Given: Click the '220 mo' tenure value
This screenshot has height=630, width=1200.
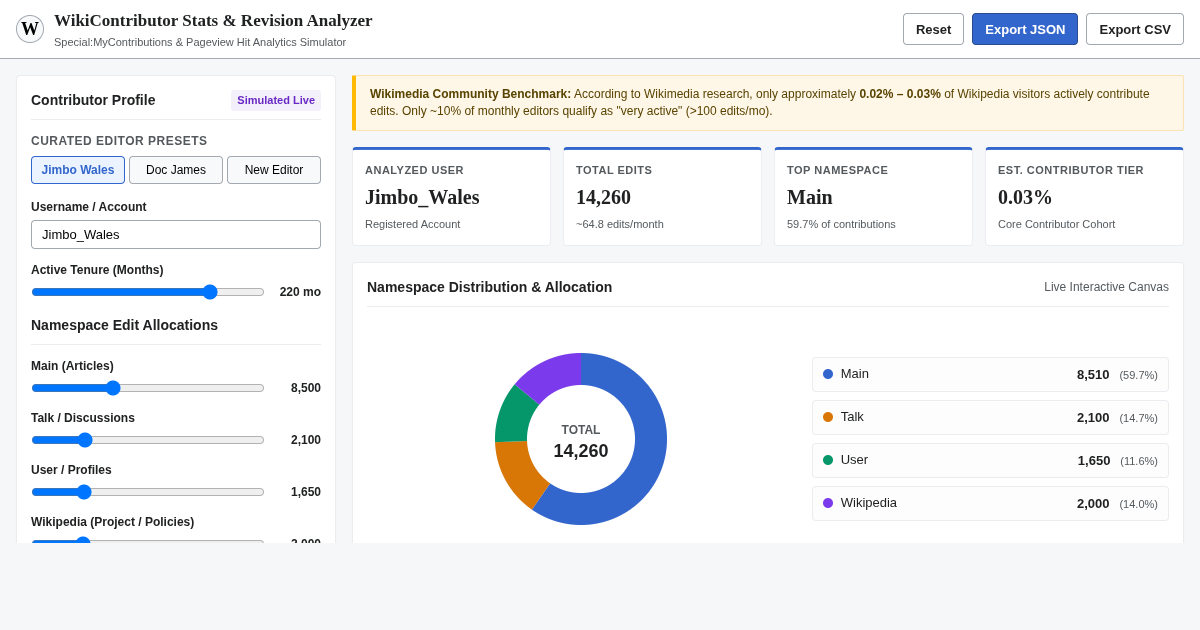Looking at the screenshot, I should point(300,292).
